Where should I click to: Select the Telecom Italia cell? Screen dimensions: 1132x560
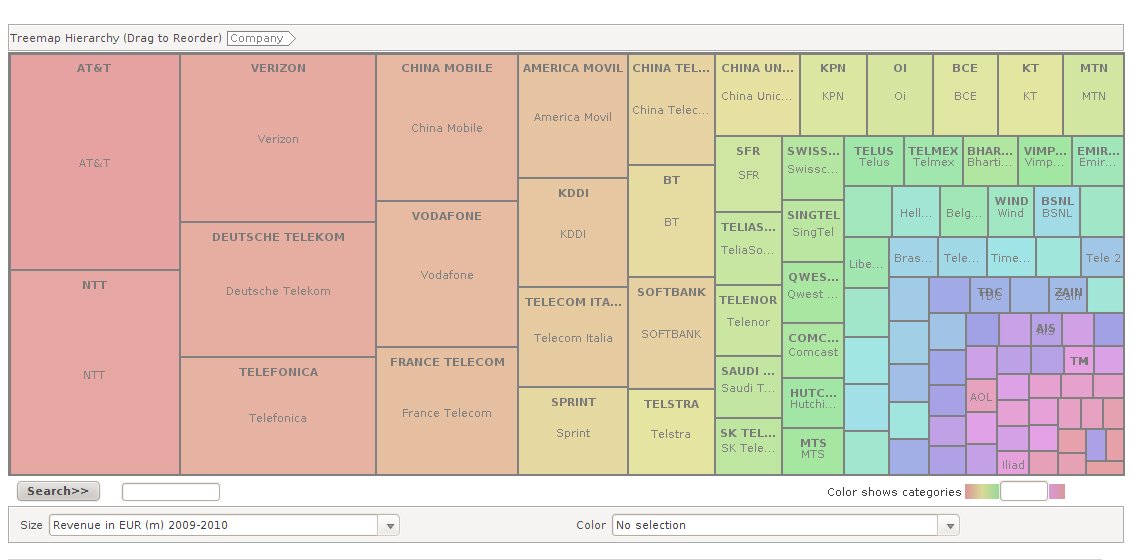pos(573,337)
